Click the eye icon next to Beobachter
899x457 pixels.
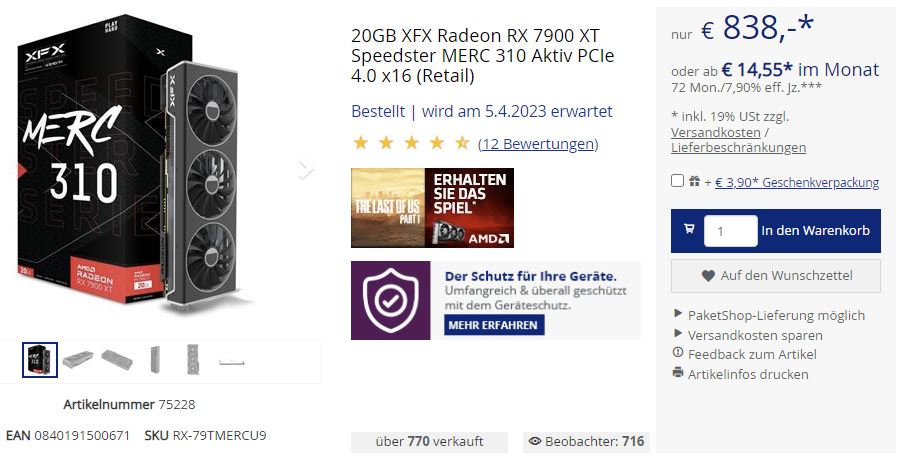coord(535,441)
